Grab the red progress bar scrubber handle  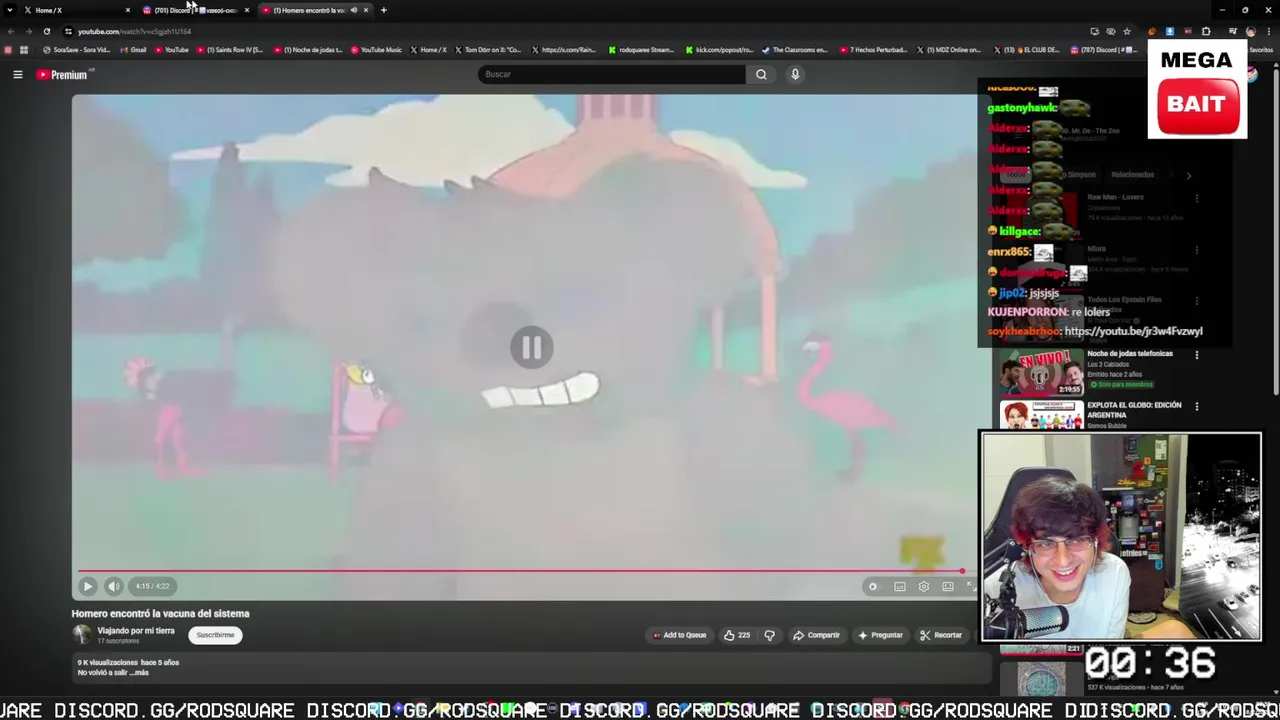962,571
